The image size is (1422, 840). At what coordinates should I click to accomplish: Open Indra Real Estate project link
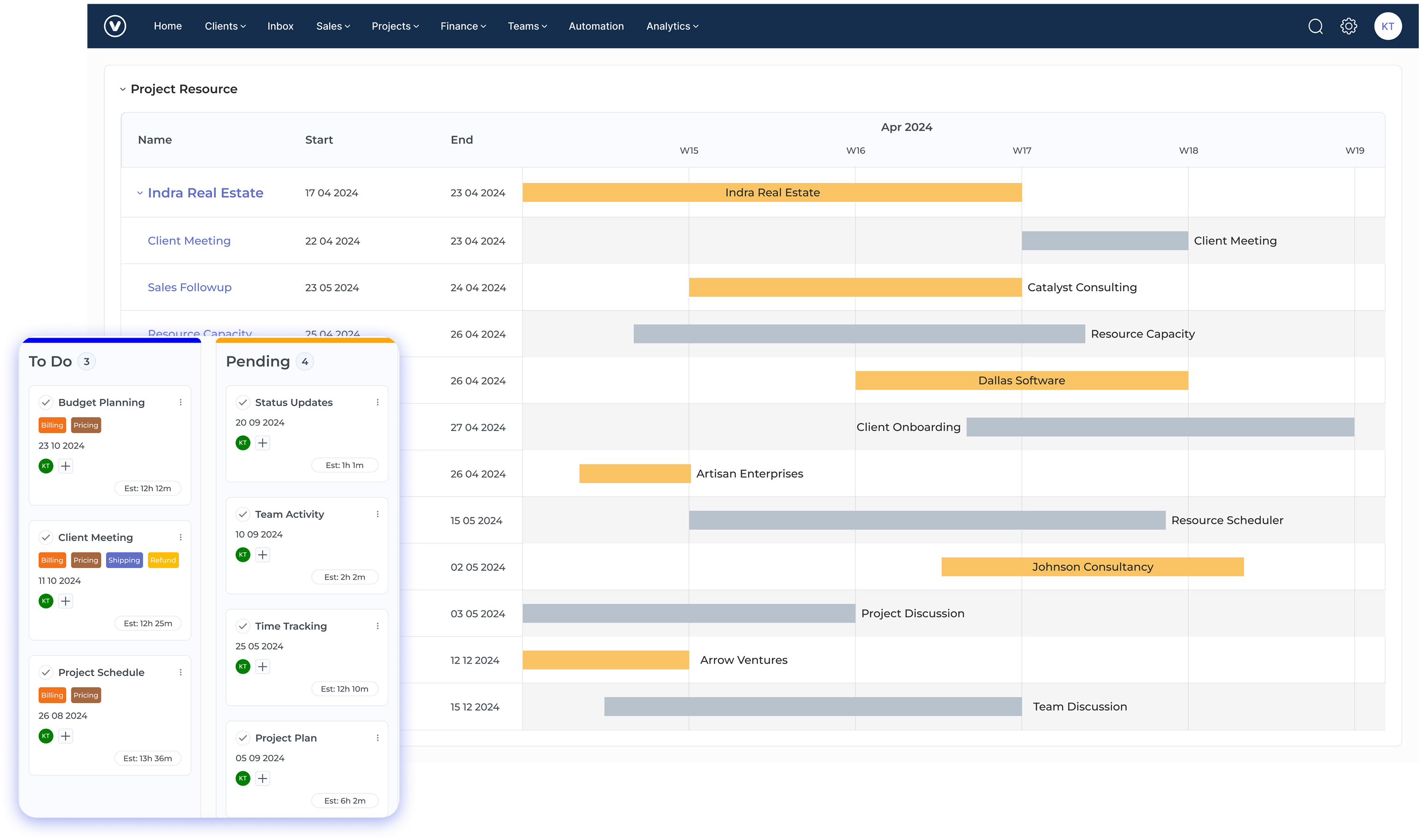[x=206, y=193]
